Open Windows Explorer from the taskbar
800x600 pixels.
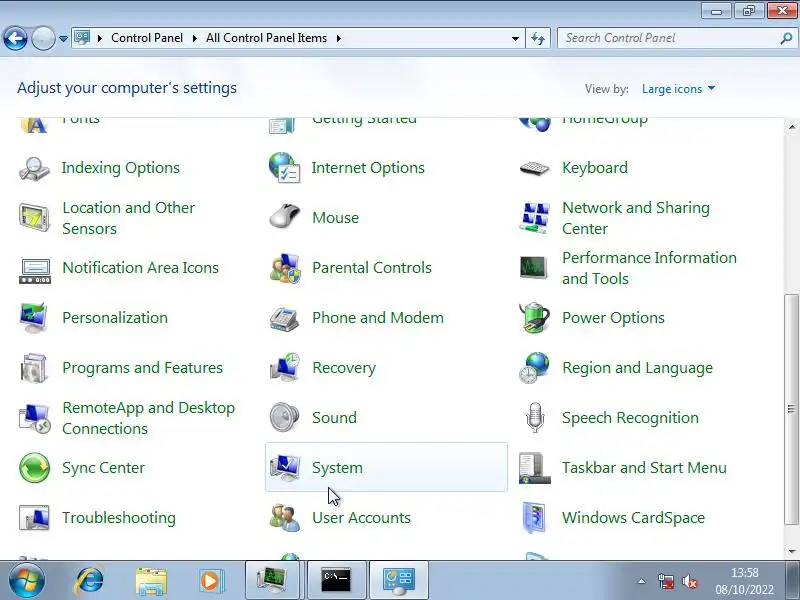151,581
